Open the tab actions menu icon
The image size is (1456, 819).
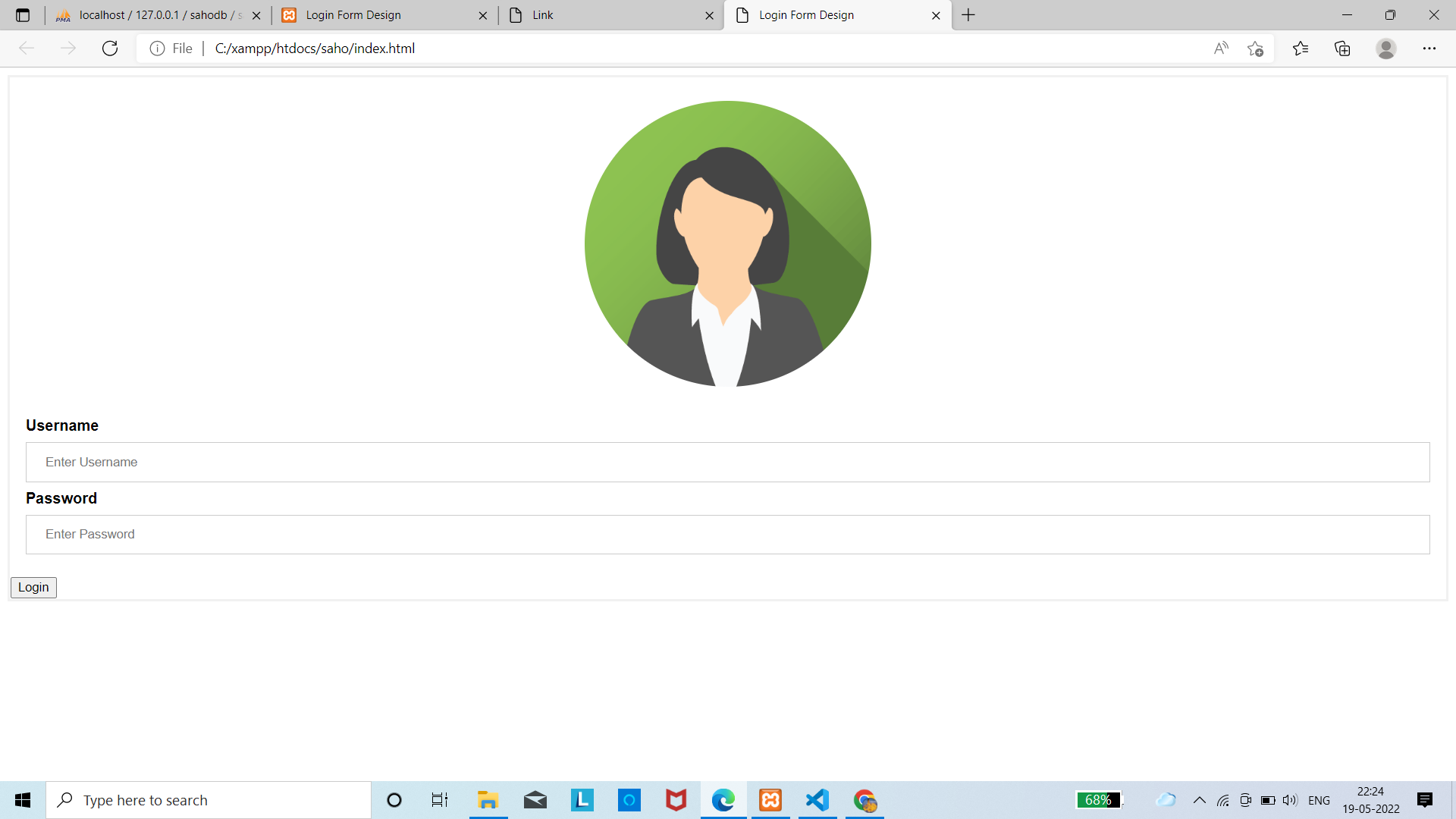(x=23, y=15)
